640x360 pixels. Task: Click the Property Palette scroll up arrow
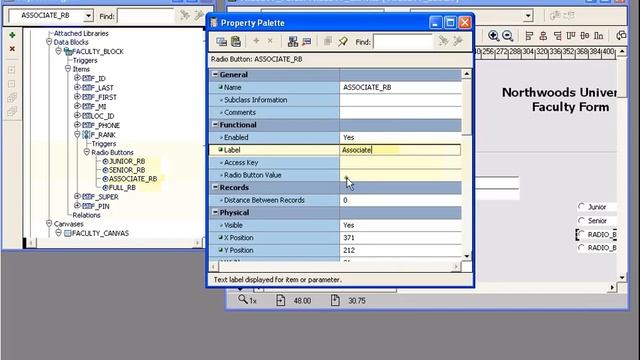click(467, 74)
